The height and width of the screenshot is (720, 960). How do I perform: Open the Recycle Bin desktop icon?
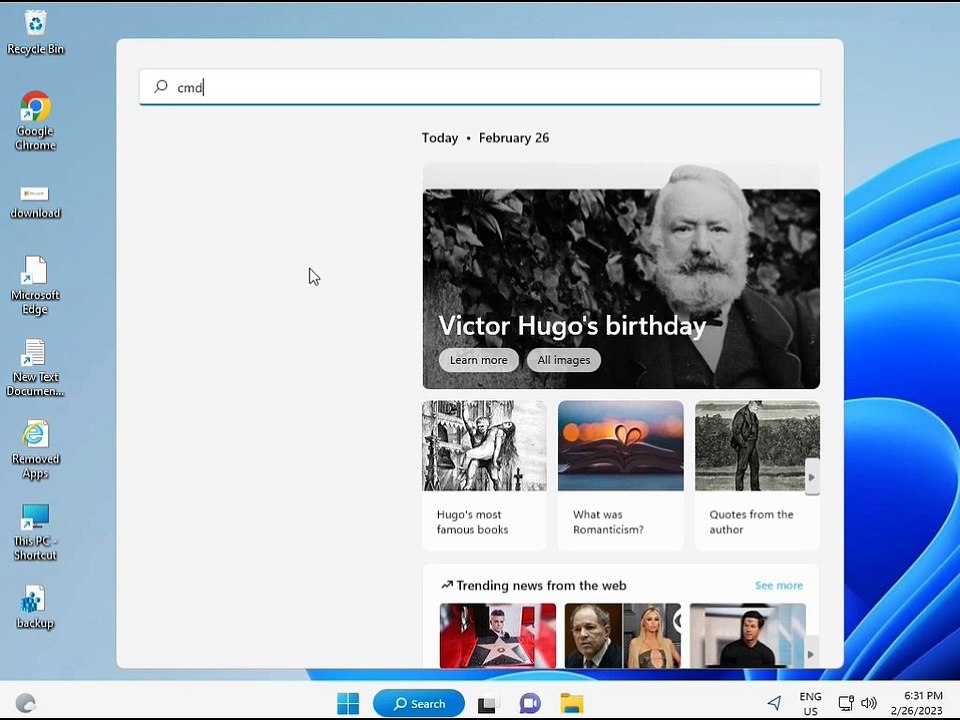click(x=36, y=32)
